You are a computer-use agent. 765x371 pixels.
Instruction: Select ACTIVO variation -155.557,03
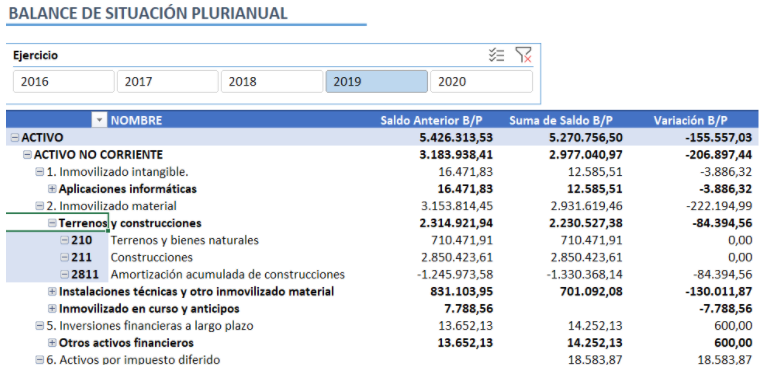pyautogui.click(x=718, y=138)
